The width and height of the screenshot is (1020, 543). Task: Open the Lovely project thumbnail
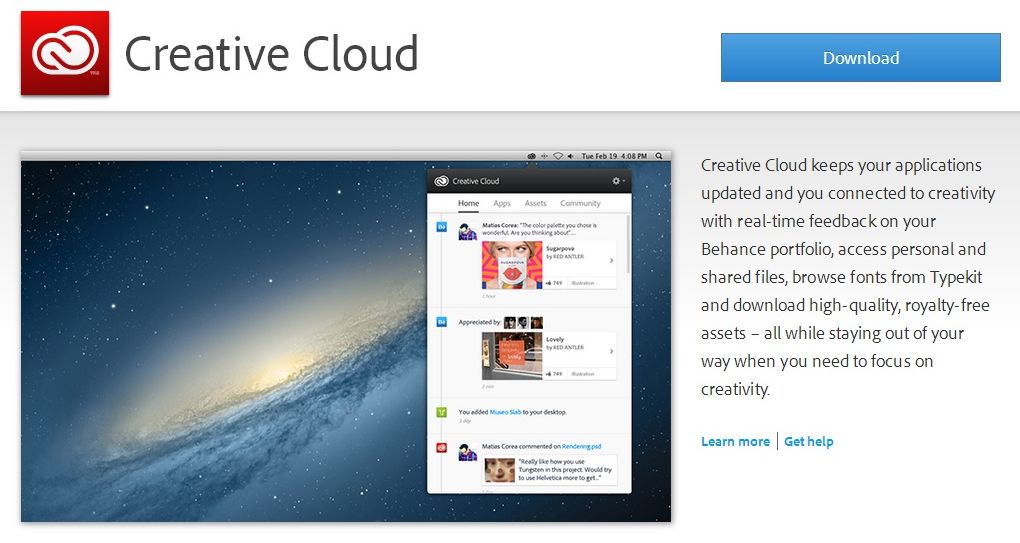pyautogui.click(x=512, y=356)
